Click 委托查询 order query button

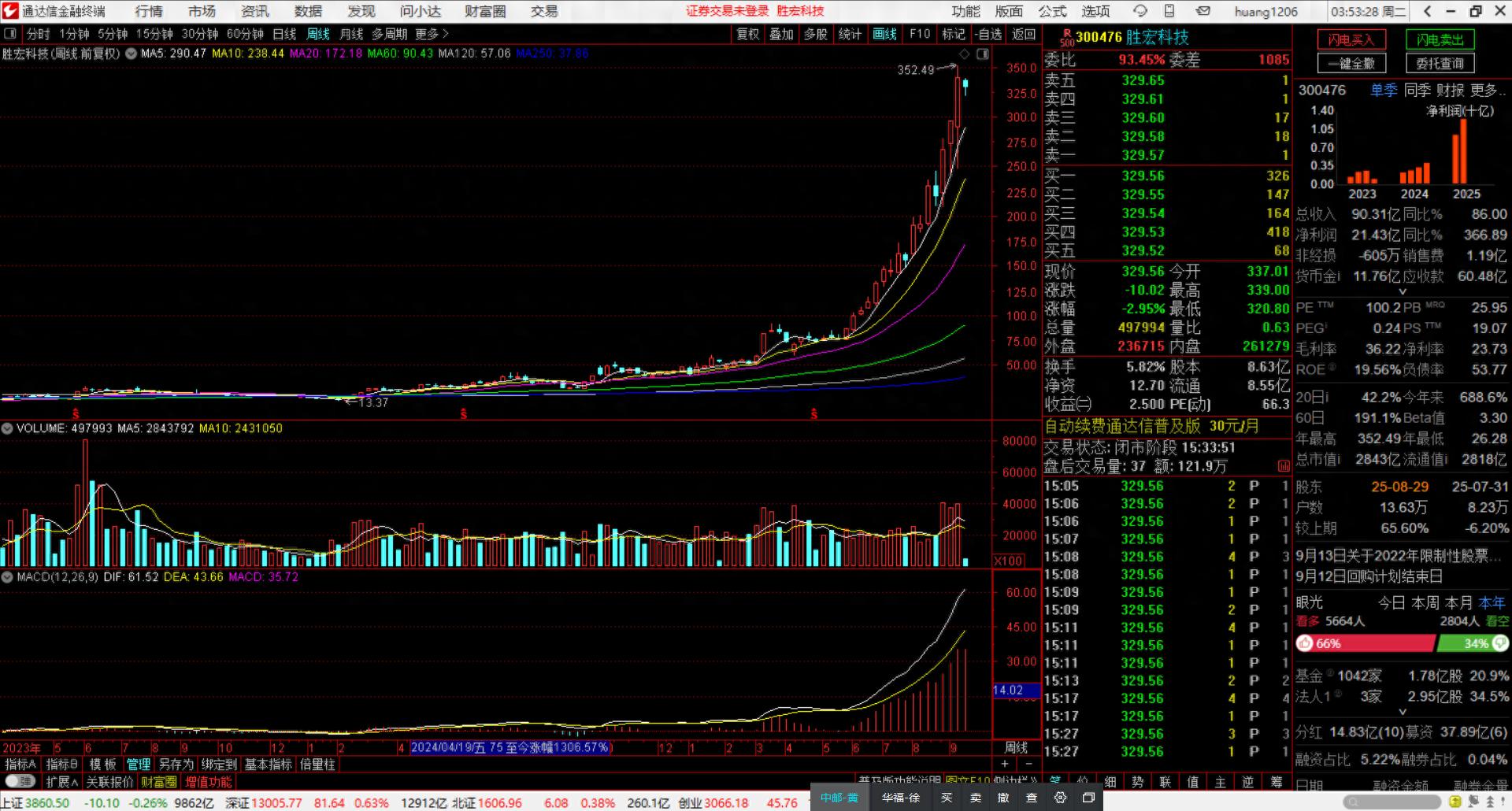click(x=1440, y=63)
